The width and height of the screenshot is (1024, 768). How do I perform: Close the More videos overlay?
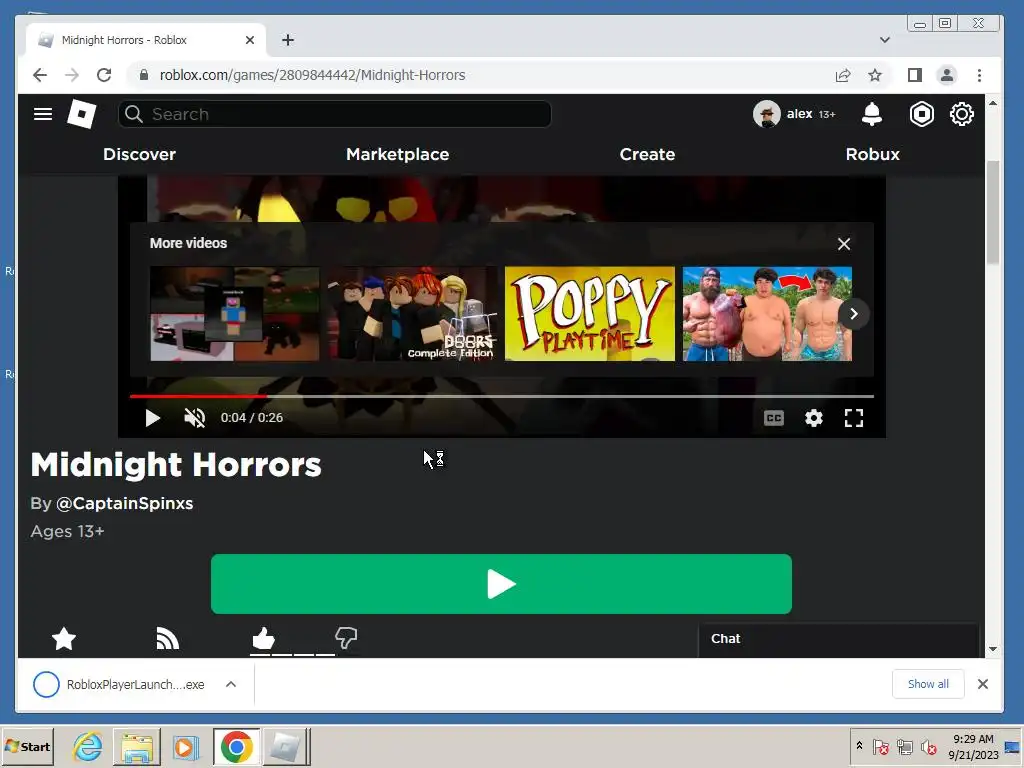(844, 244)
